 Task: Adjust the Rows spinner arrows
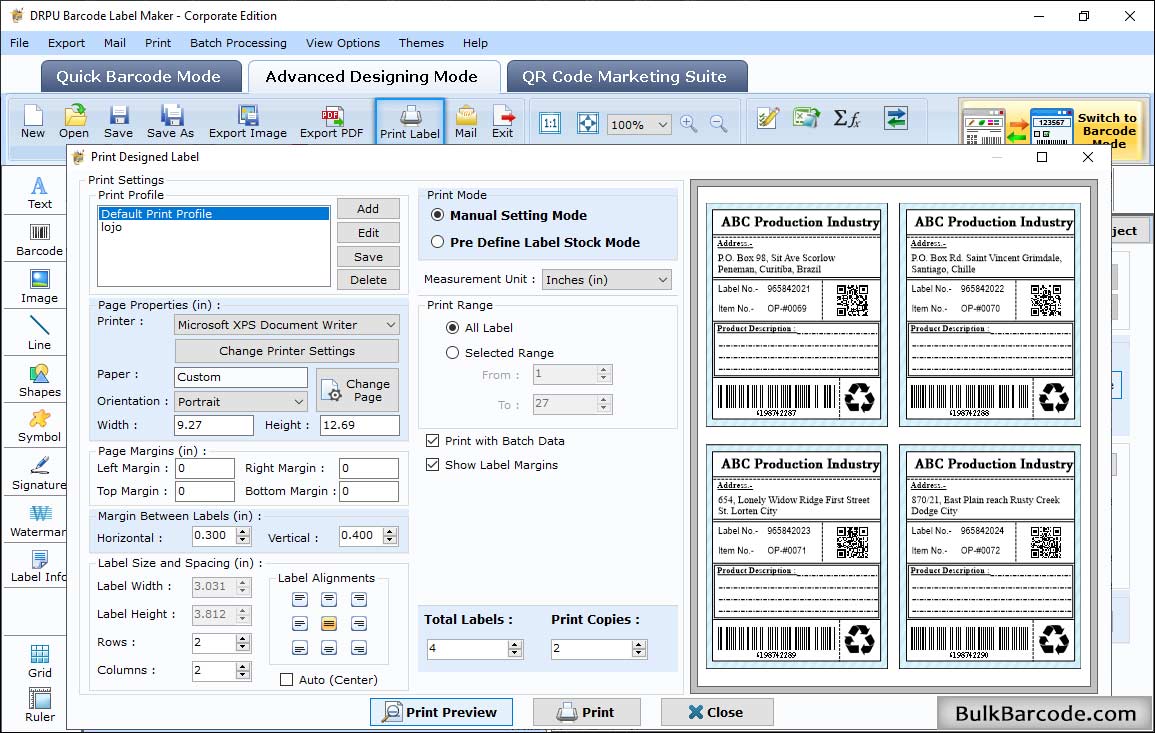tap(243, 643)
